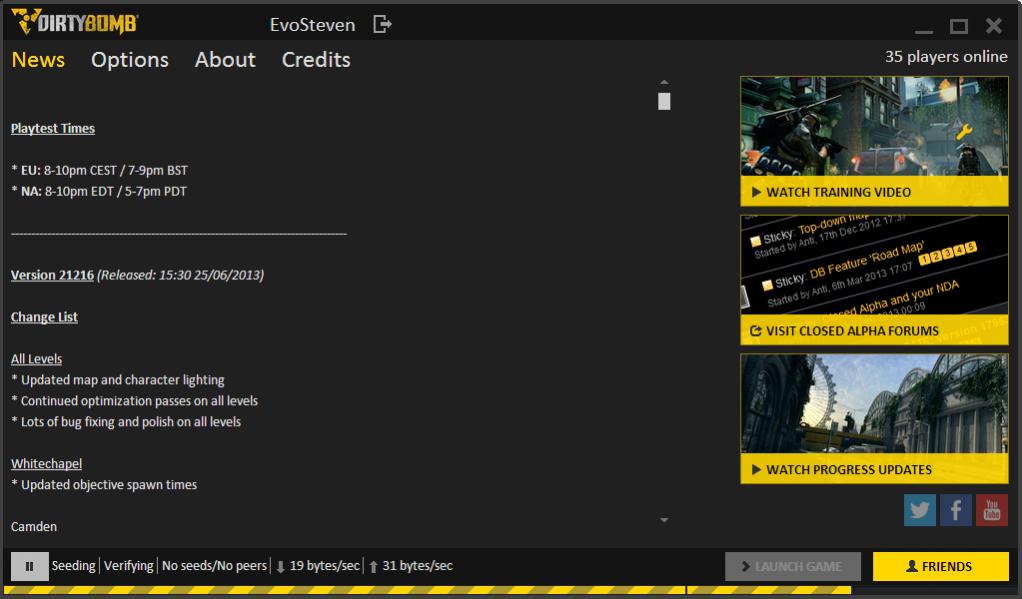Click the news scrollbar thumb
The height and width of the screenshot is (599, 1022).
[x=664, y=101]
